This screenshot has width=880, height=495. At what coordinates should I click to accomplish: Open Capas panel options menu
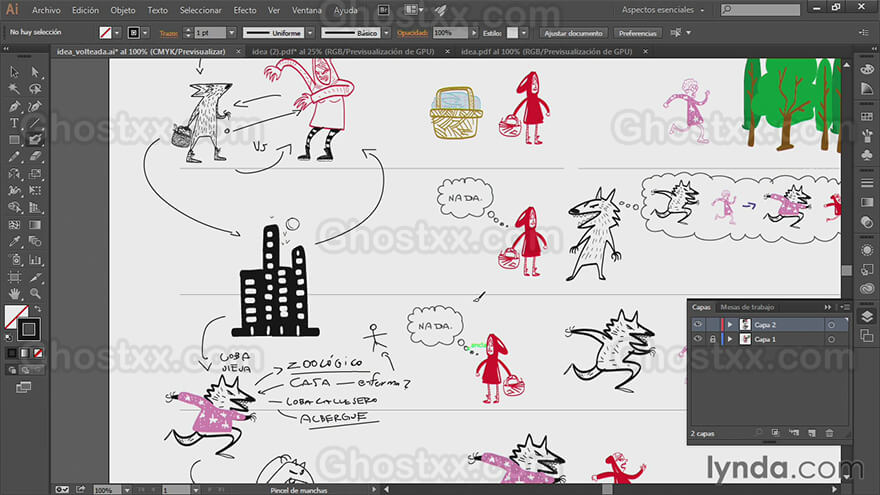coord(845,307)
